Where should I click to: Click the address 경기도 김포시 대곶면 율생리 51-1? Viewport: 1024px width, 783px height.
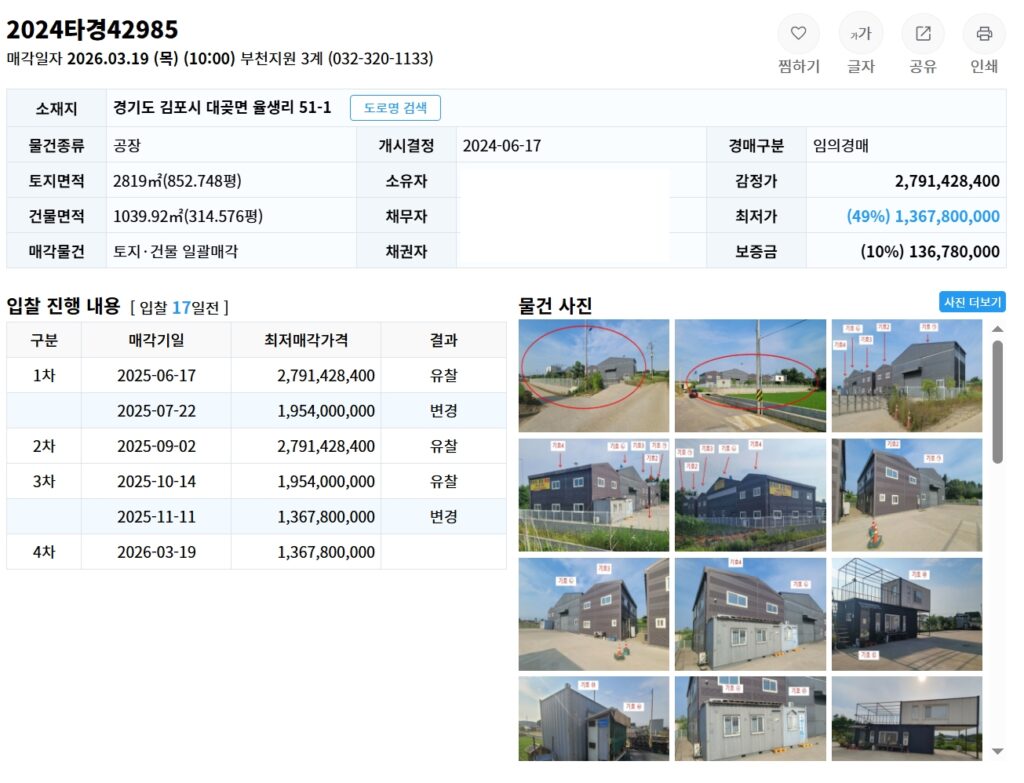point(222,108)
